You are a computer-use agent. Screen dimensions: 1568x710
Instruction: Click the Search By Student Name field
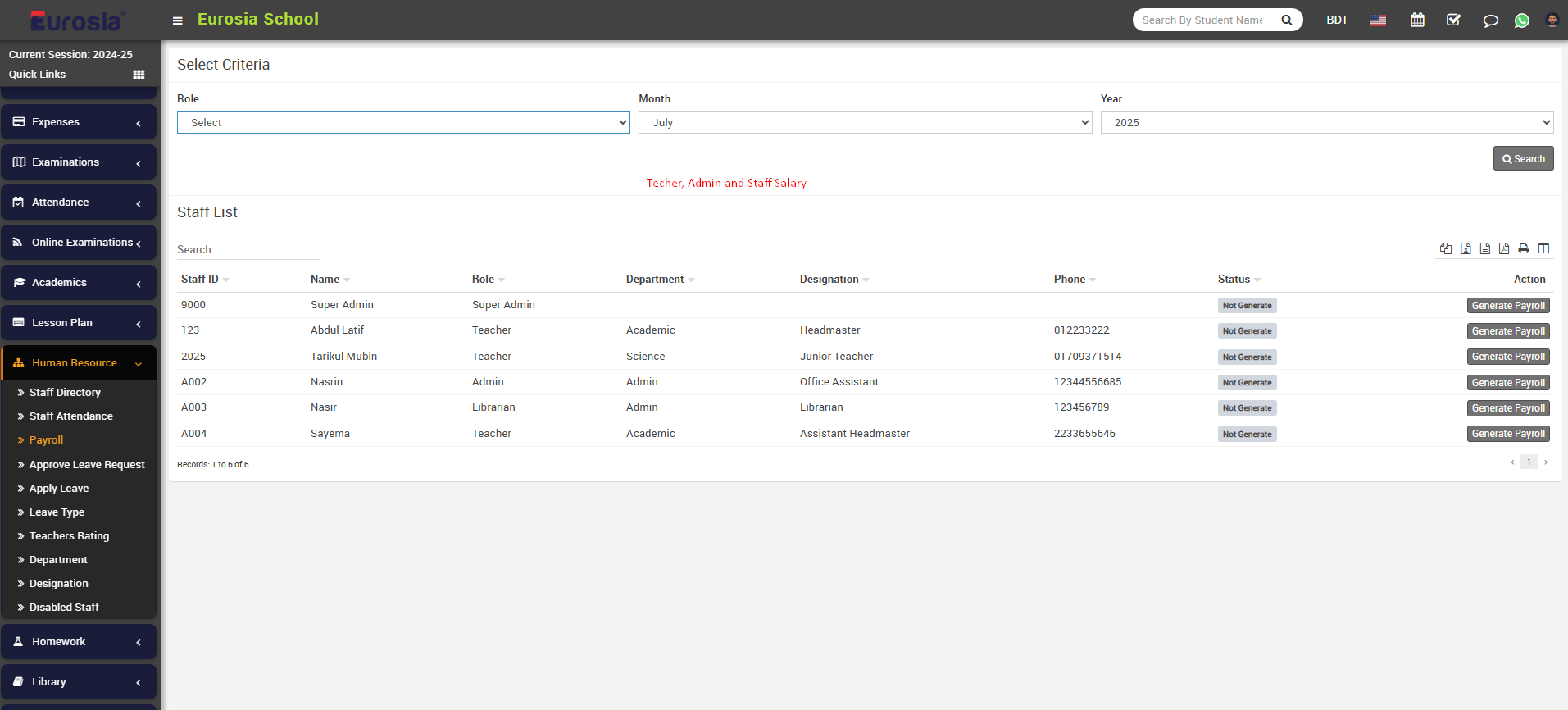point(1202,20)
